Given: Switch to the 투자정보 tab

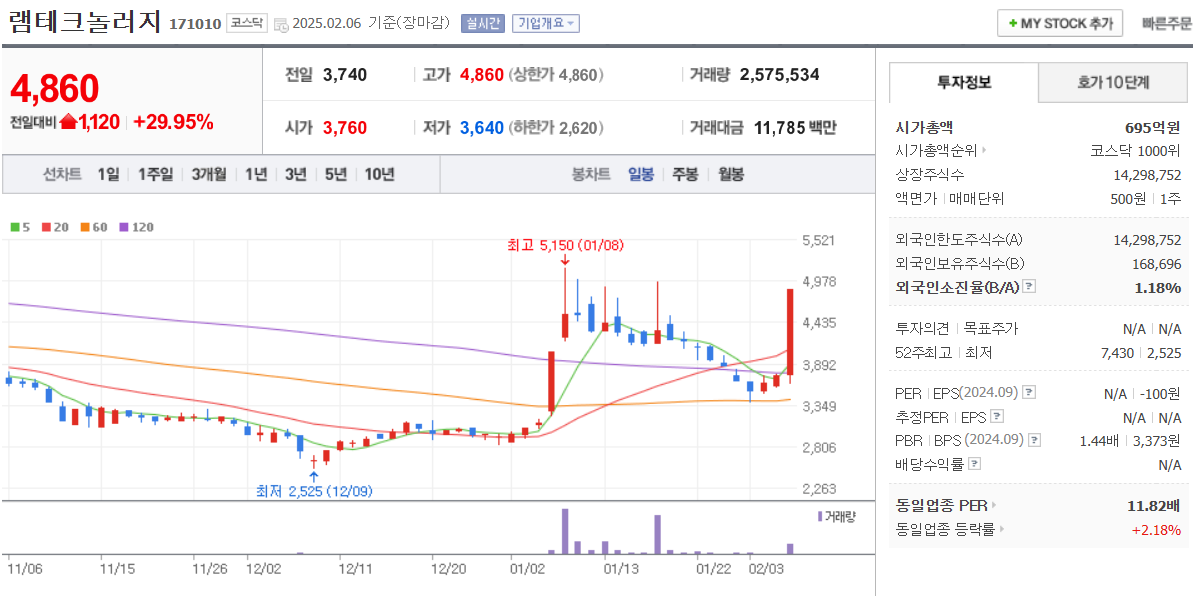Looking at the screenshot, I should point(963,82).
